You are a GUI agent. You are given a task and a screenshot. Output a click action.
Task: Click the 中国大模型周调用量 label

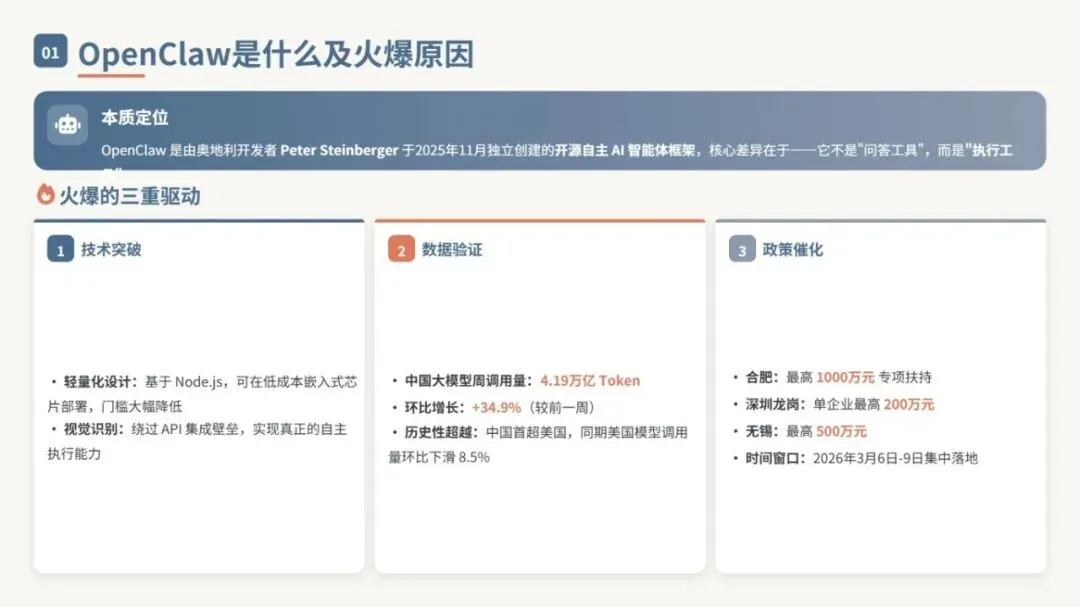tap(468, 380)
